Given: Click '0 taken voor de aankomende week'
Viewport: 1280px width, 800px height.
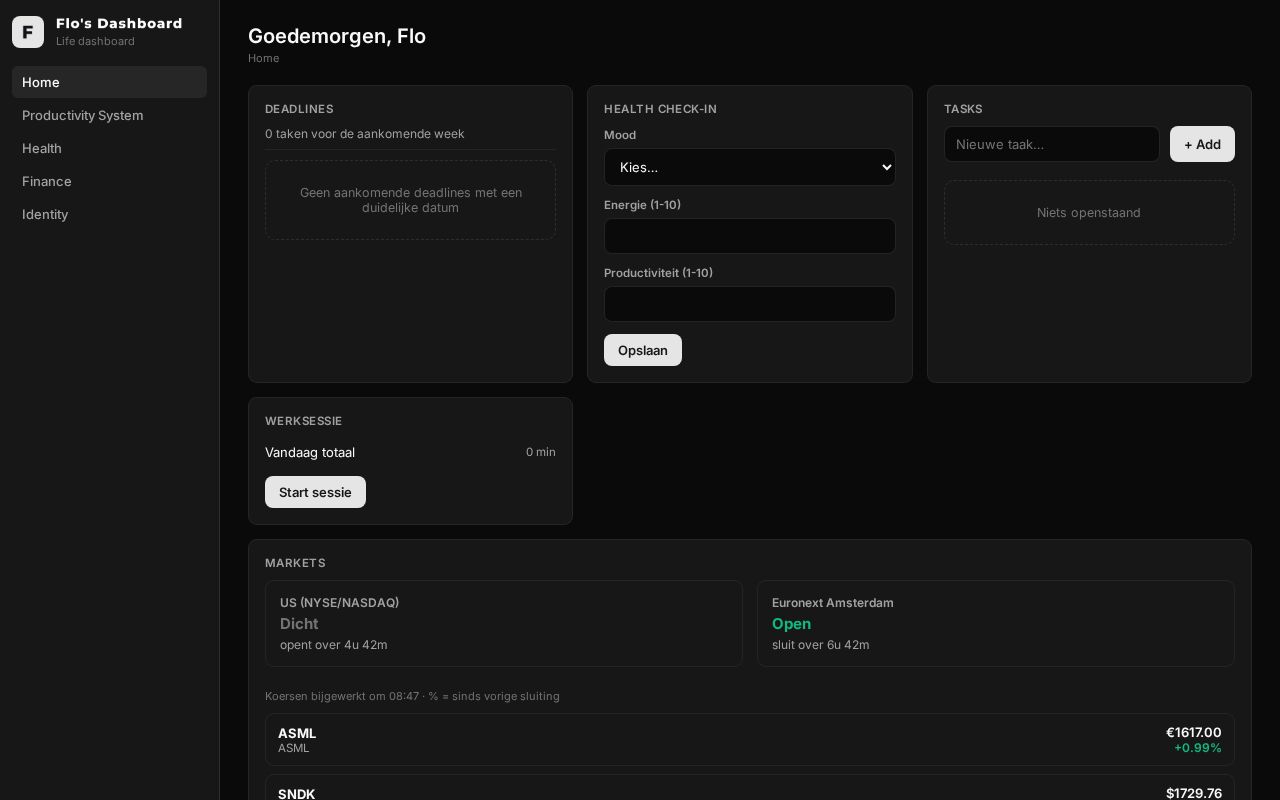Looking at the screenshot, I should [x=365, y=134].
